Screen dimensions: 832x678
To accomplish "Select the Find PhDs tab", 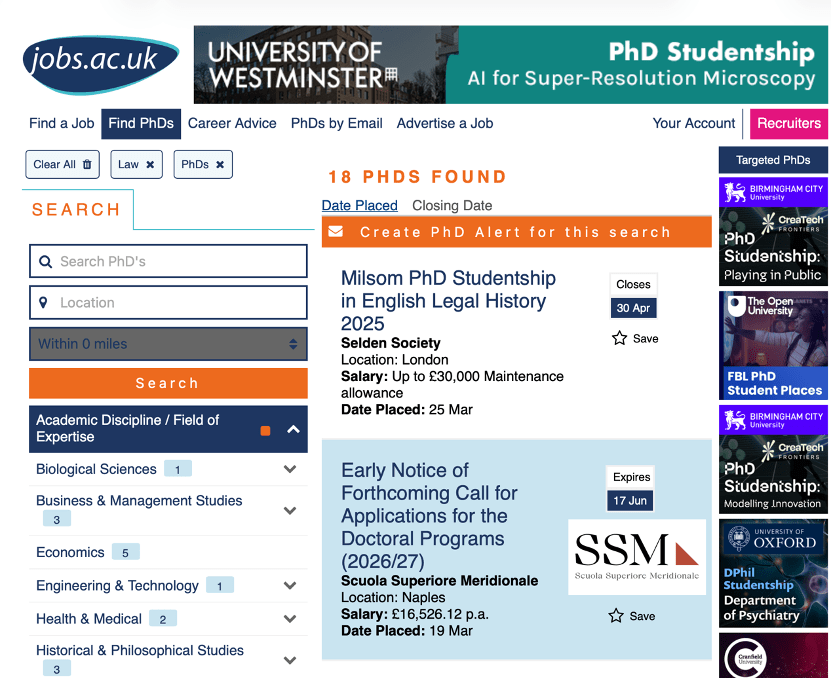I will (141, 124).
